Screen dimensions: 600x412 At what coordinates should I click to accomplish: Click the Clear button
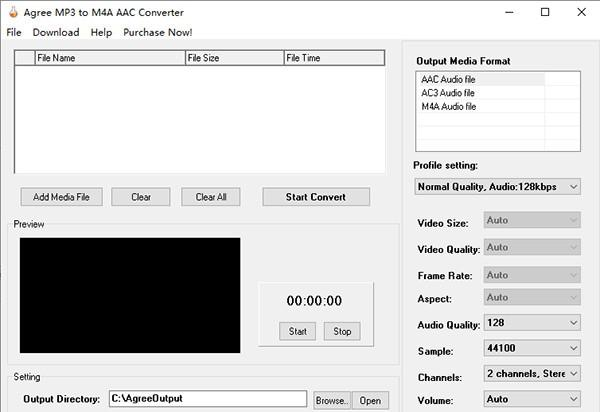(141, 197)
